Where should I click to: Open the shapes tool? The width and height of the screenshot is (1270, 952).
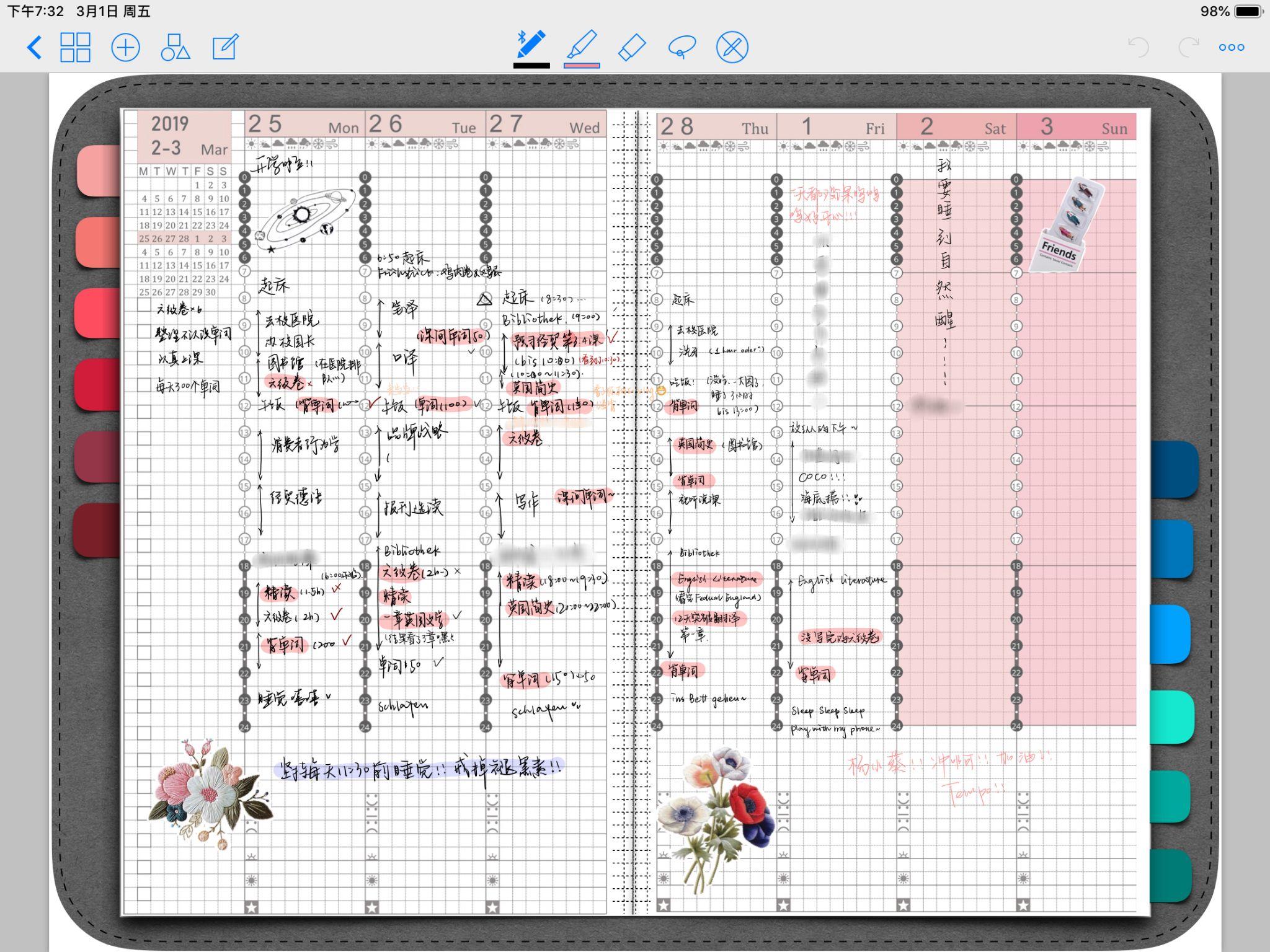click(175, 48)
